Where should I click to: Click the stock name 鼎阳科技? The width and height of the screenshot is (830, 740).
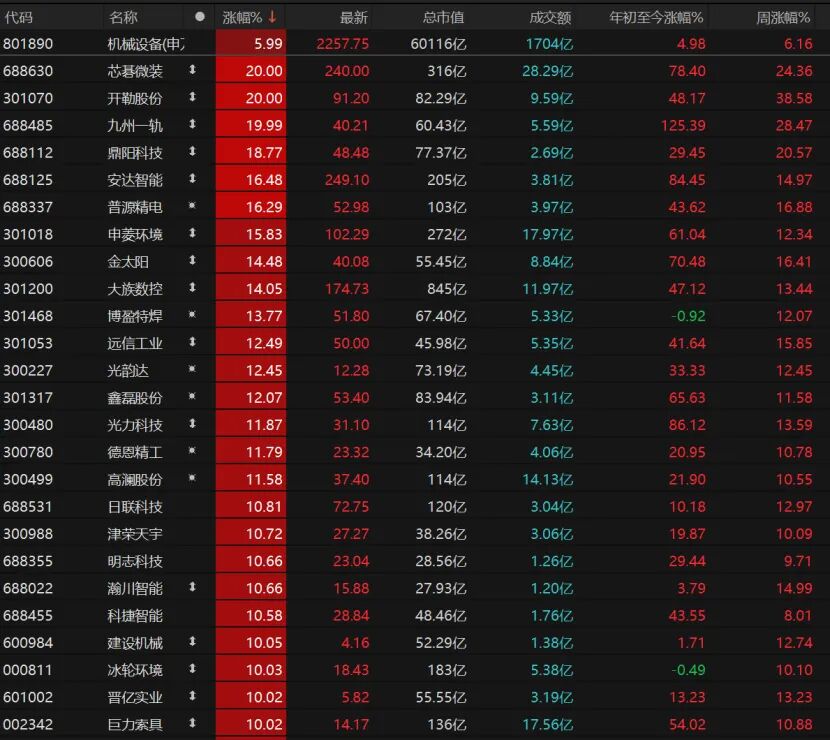[135, 153]
